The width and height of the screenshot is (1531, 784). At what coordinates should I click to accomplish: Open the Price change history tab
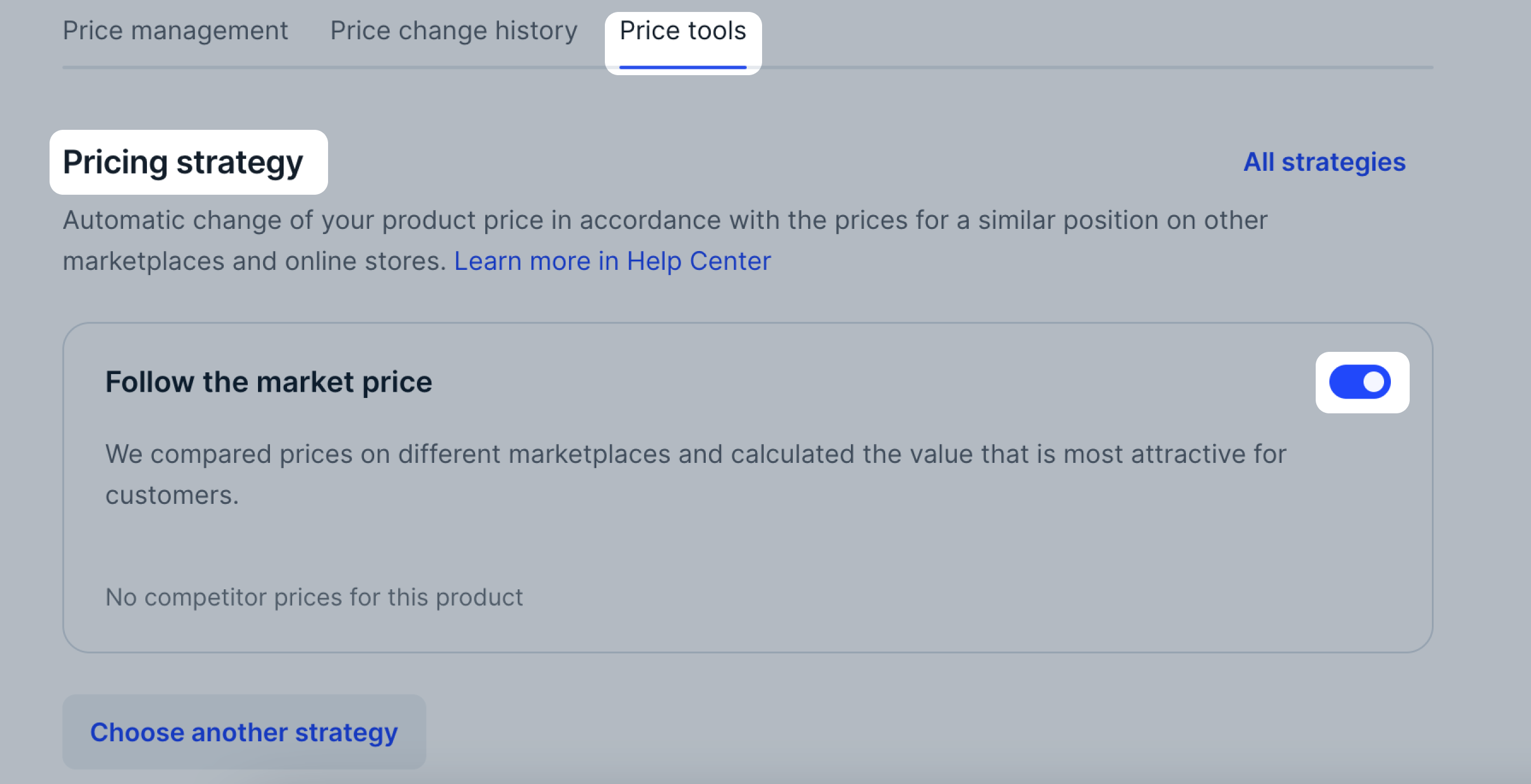click(x=453, y=31)
